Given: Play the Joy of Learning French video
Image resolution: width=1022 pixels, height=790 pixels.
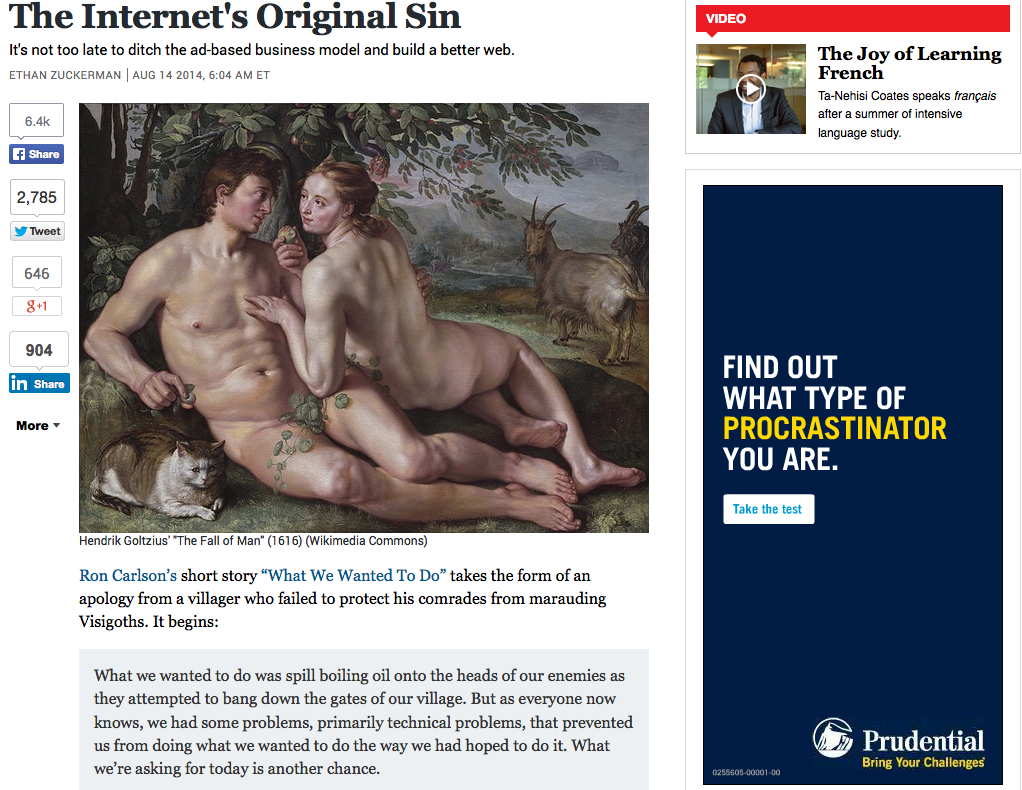Looking at the screenshot, I should (751, 89).
